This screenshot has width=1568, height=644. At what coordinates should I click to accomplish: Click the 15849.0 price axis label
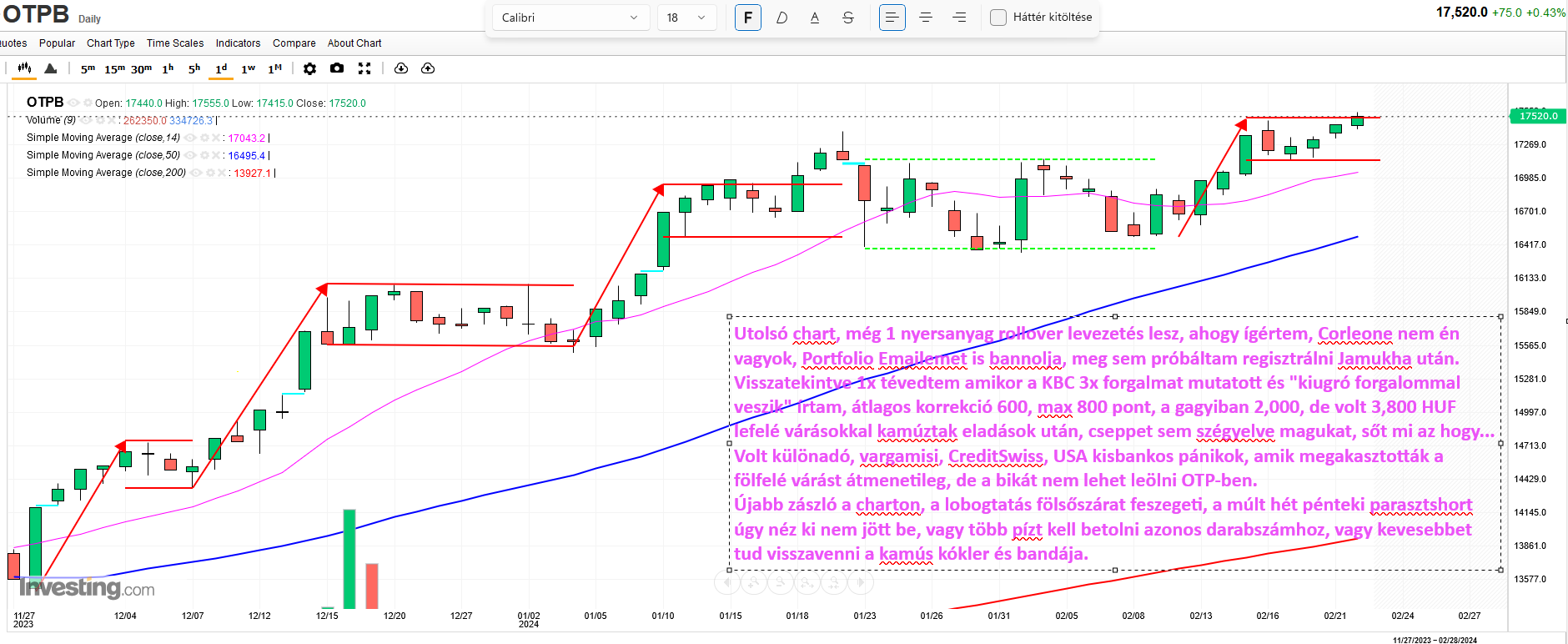point(1530,311)
